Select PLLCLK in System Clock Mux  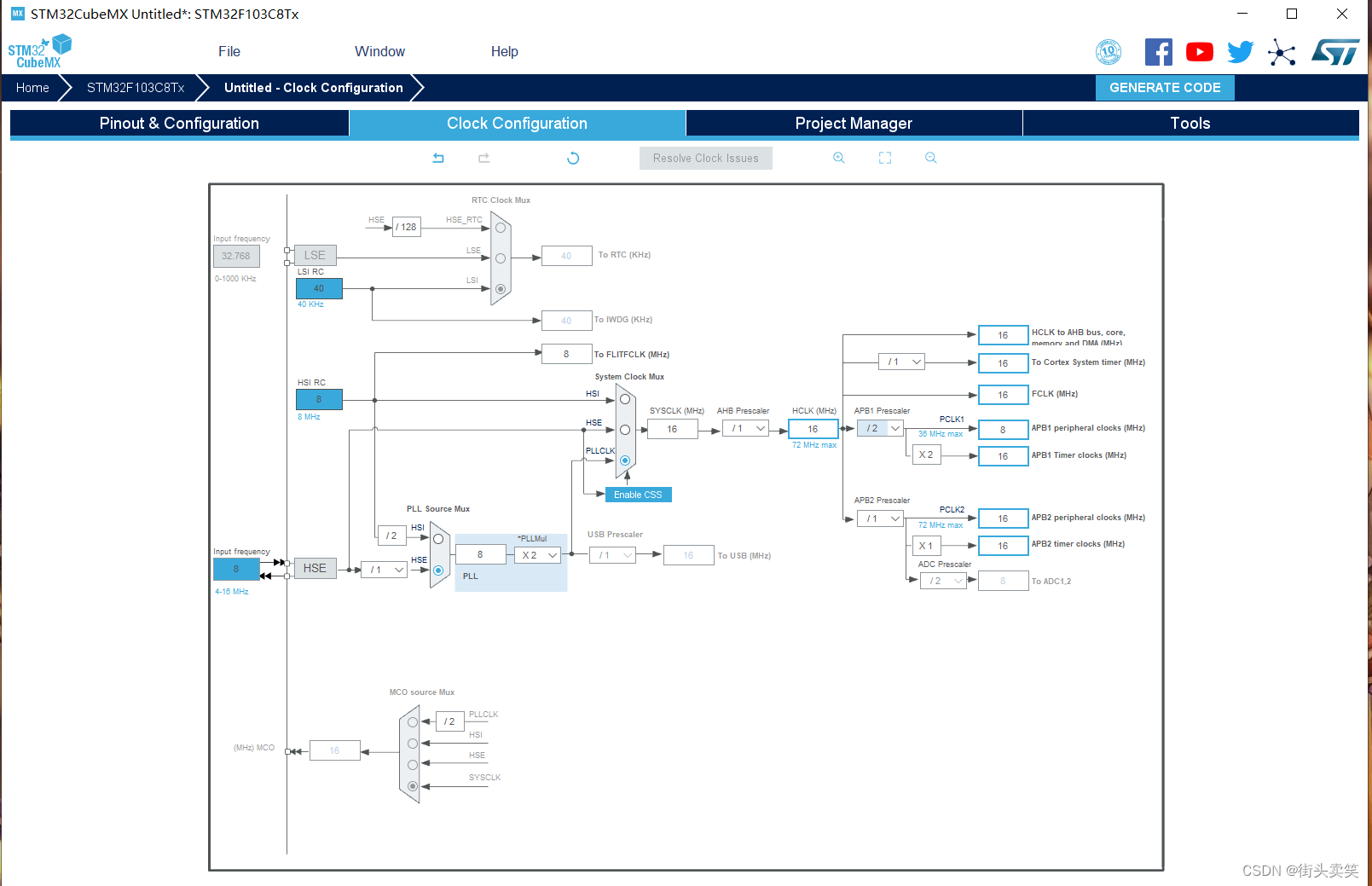click(x=625, y=460)
